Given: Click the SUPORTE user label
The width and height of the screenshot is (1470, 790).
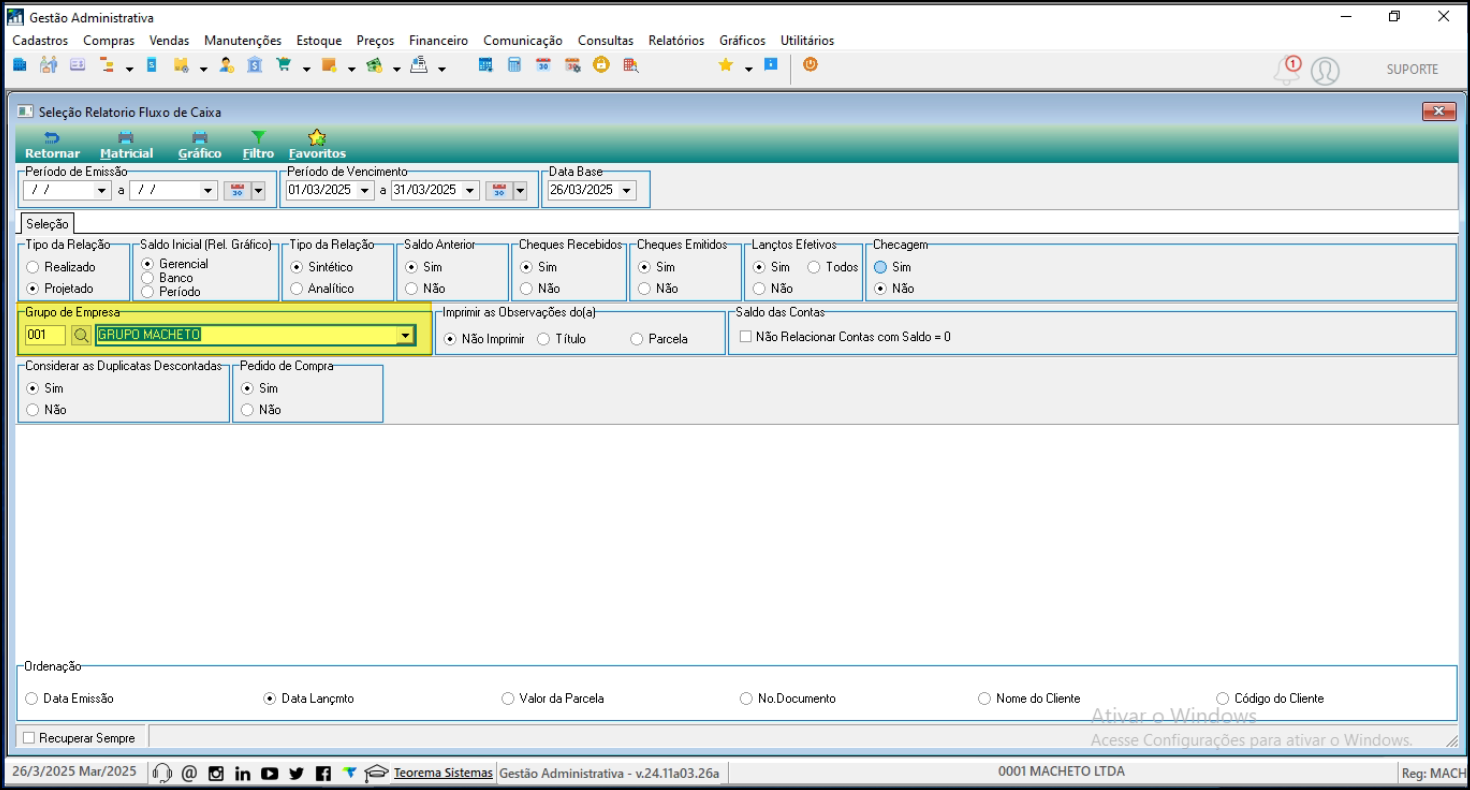Looking at the screenshot, I should [1412, 69].
